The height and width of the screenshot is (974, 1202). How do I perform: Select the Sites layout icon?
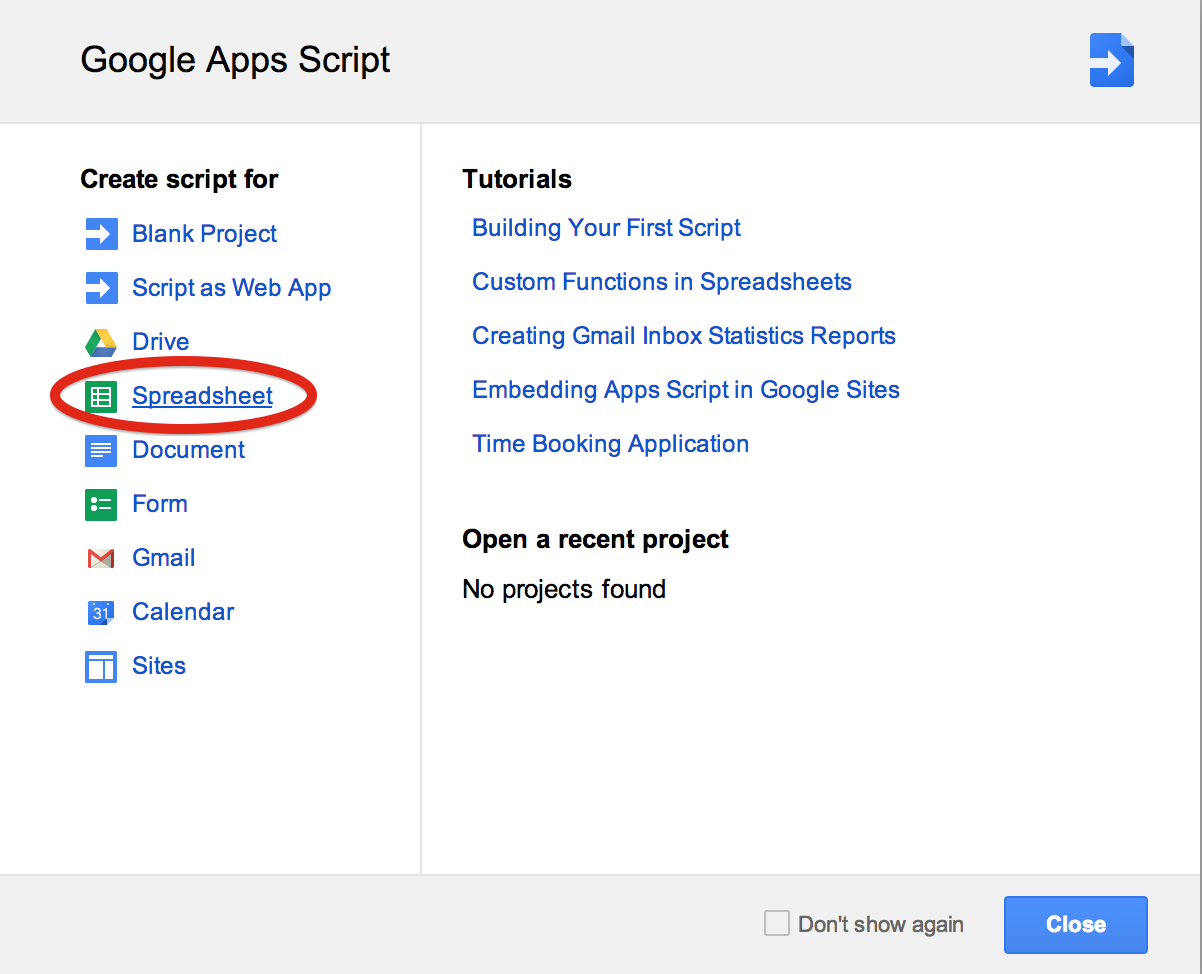click(101, 666)
